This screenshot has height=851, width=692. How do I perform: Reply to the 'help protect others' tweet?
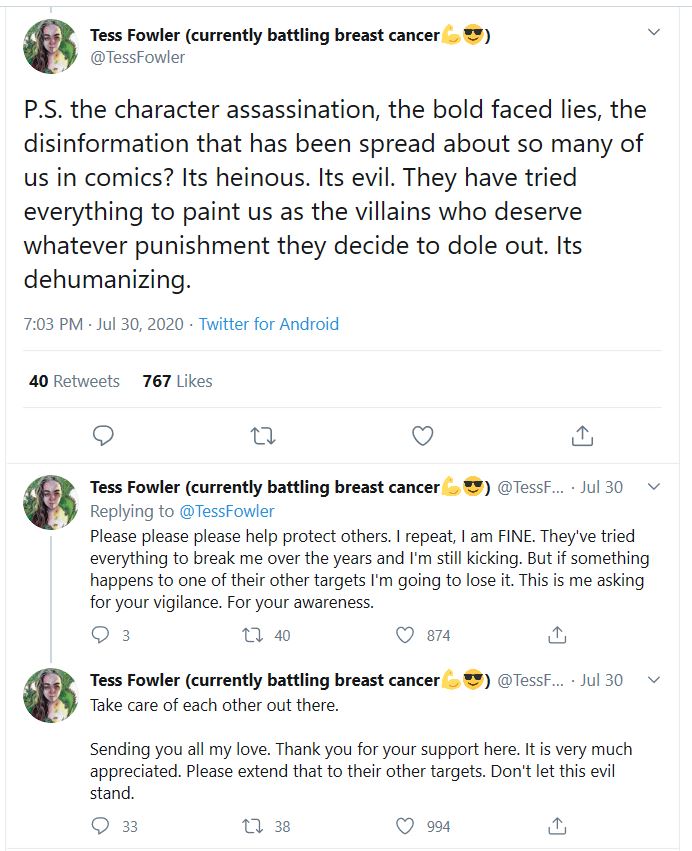(x=100, y=634)
